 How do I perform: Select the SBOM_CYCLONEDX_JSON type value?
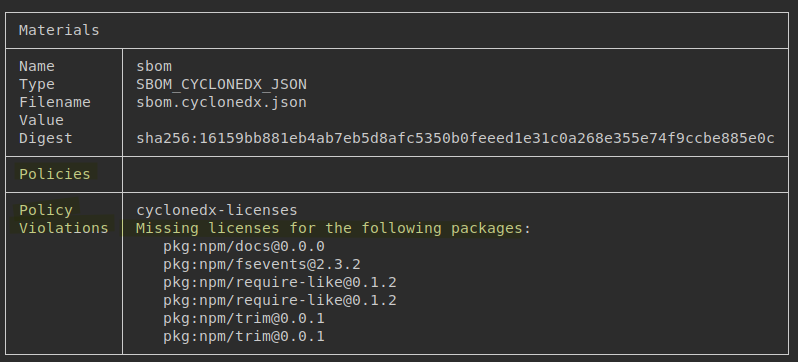(x=221, y=84)
